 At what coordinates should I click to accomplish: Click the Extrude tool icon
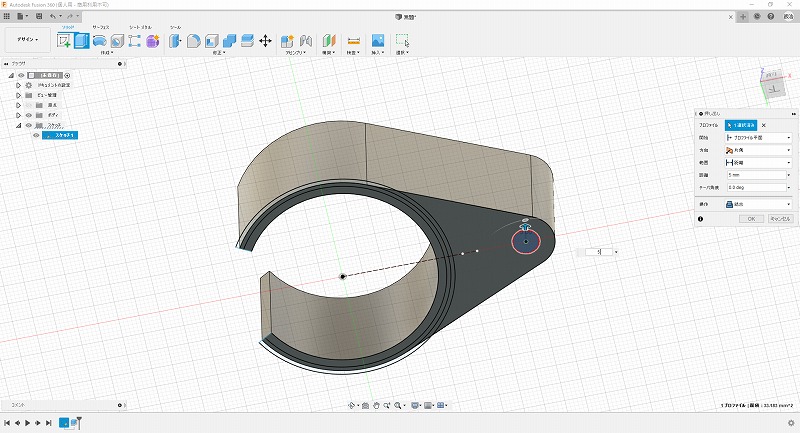[82, 41]
